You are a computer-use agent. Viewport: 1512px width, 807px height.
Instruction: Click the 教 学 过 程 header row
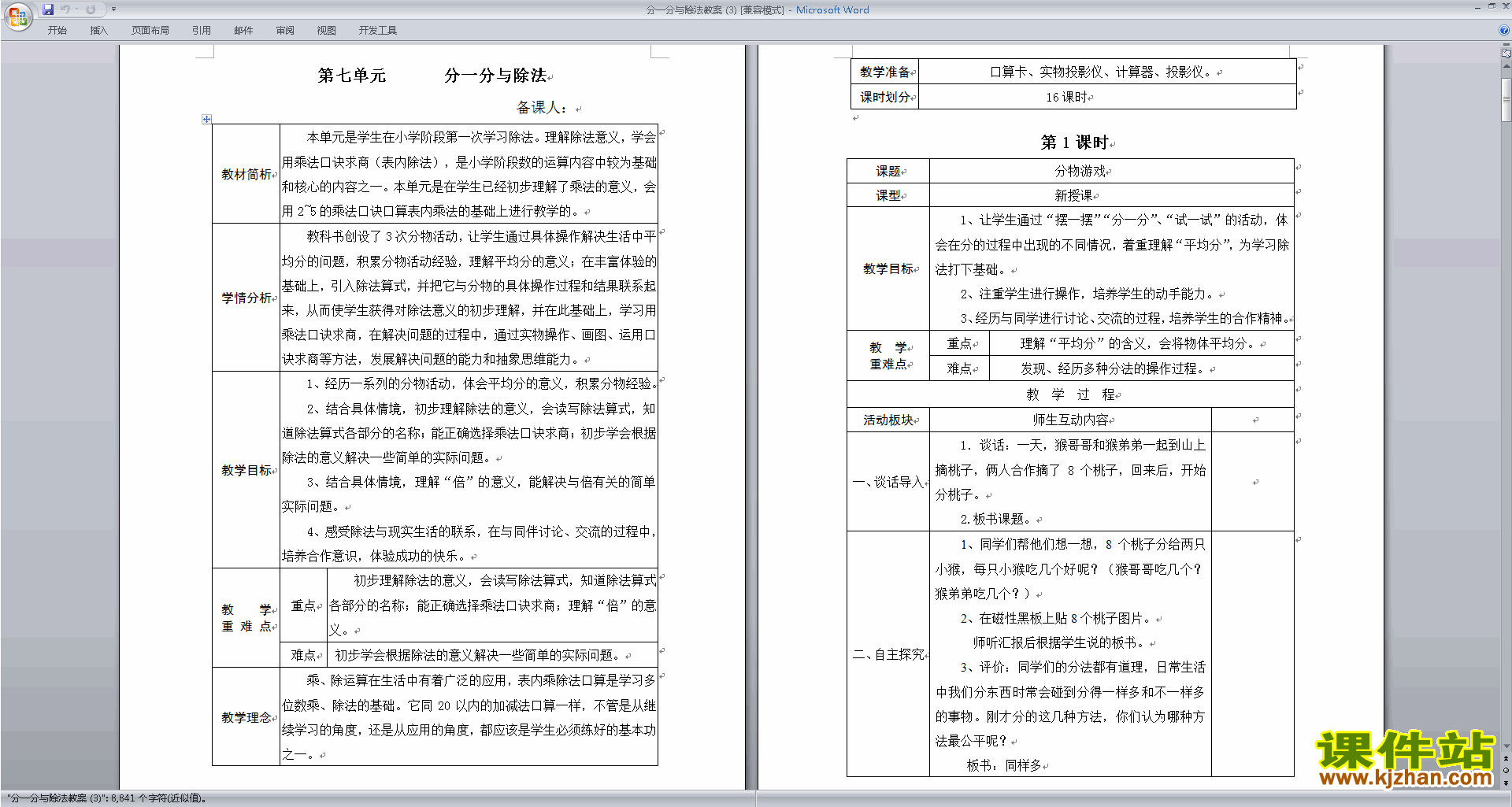pyautogui.click(x=1071, y=394)
